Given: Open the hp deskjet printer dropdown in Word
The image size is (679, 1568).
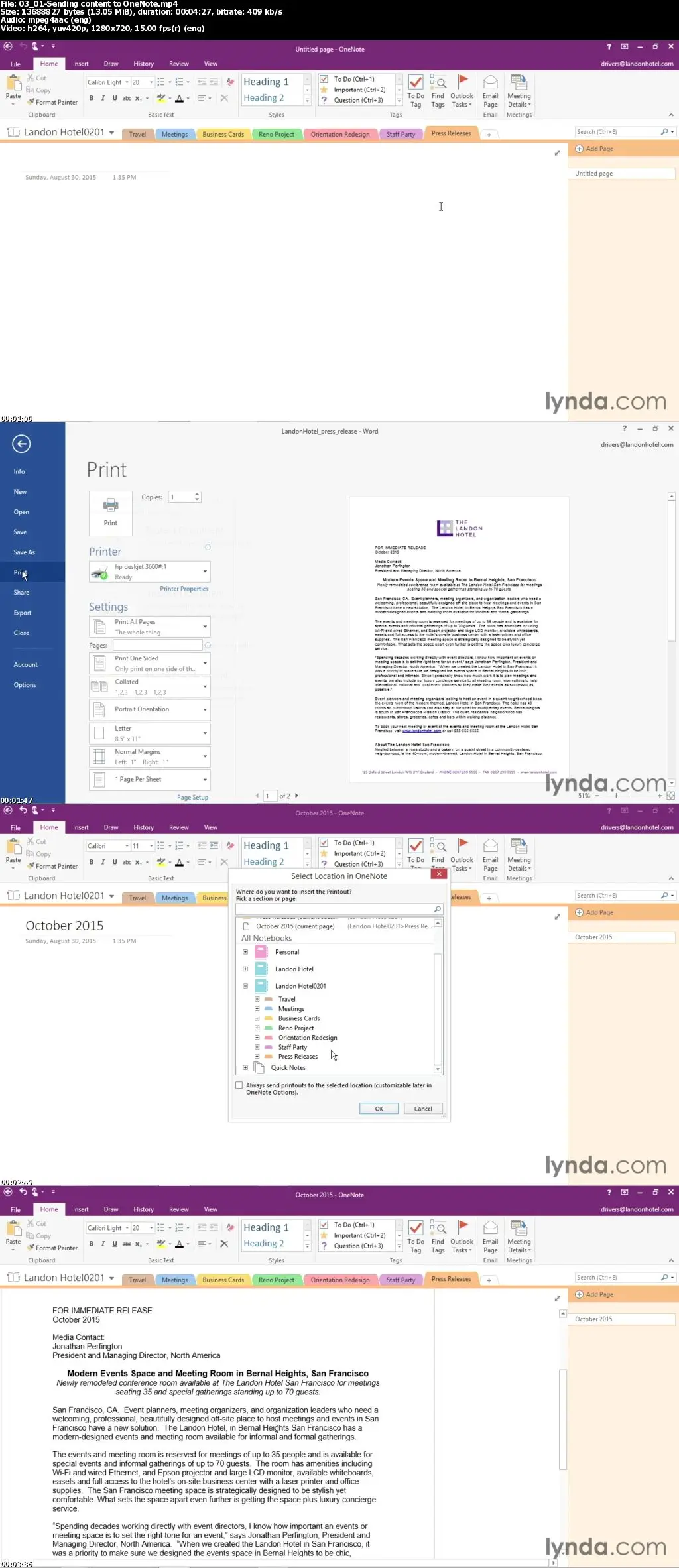Looking at the screenshot, I should 150,572.
